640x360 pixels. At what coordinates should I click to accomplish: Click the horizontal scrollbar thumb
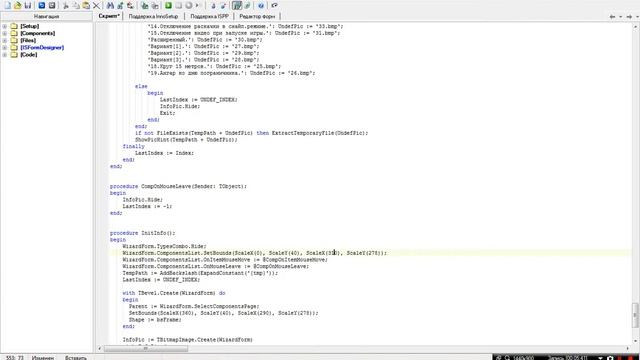[146, 349]
